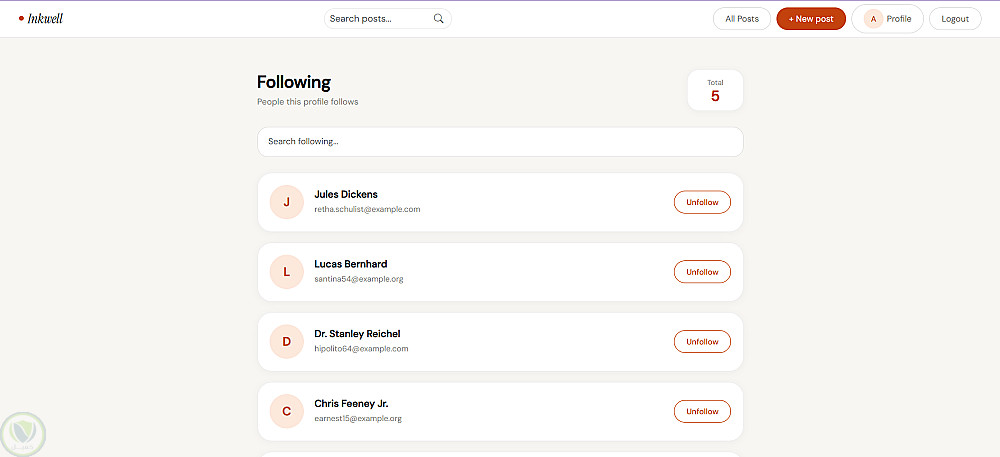This screenshot has height=457, width=1000.
Task: Unfollow Chris Feeney Jr.
Action: click(702, 412)
